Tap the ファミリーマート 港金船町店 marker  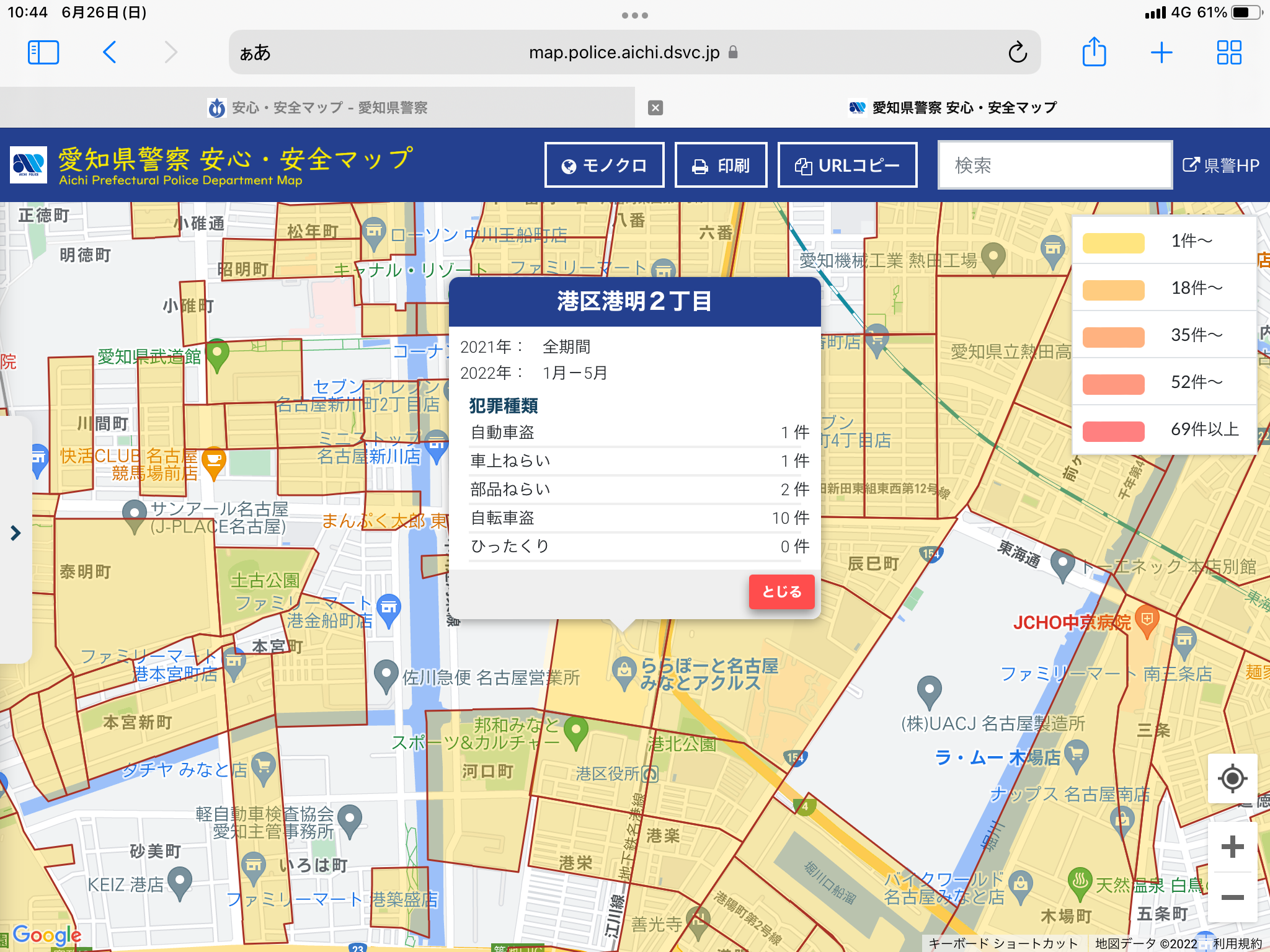389,610
